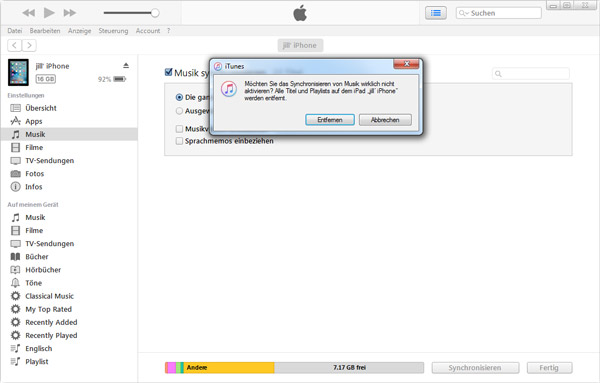Go back with the left arrow button
This screenshot has height=383, width=600.
click(15, 46)
